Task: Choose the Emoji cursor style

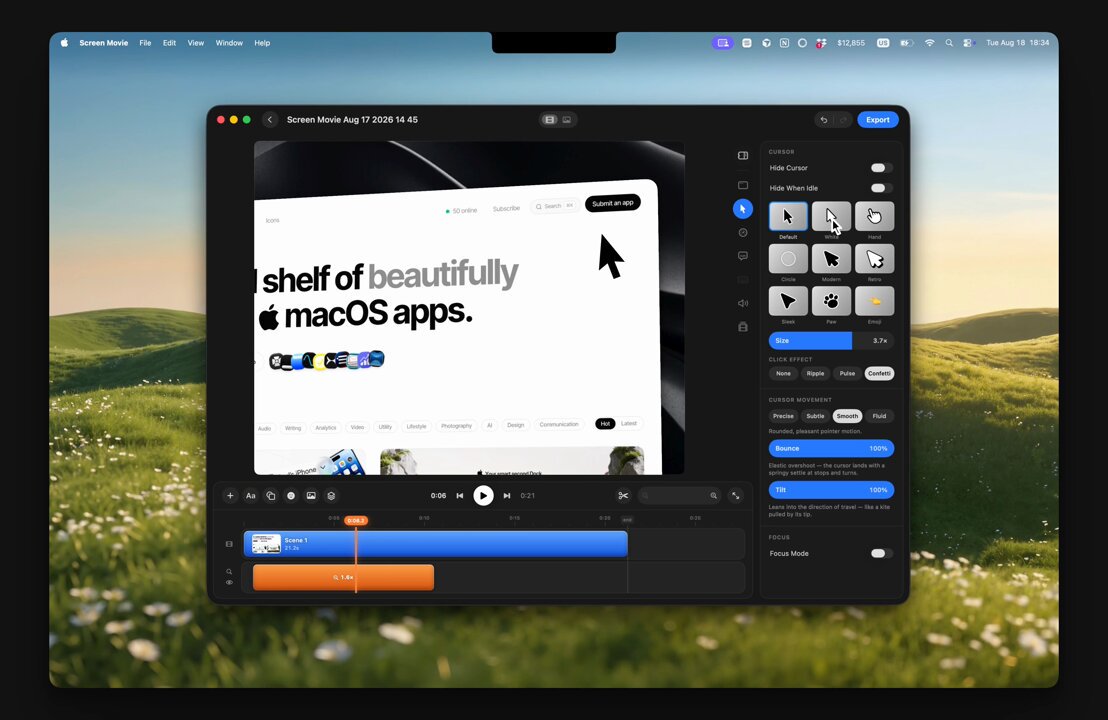Action: [874, 301]
